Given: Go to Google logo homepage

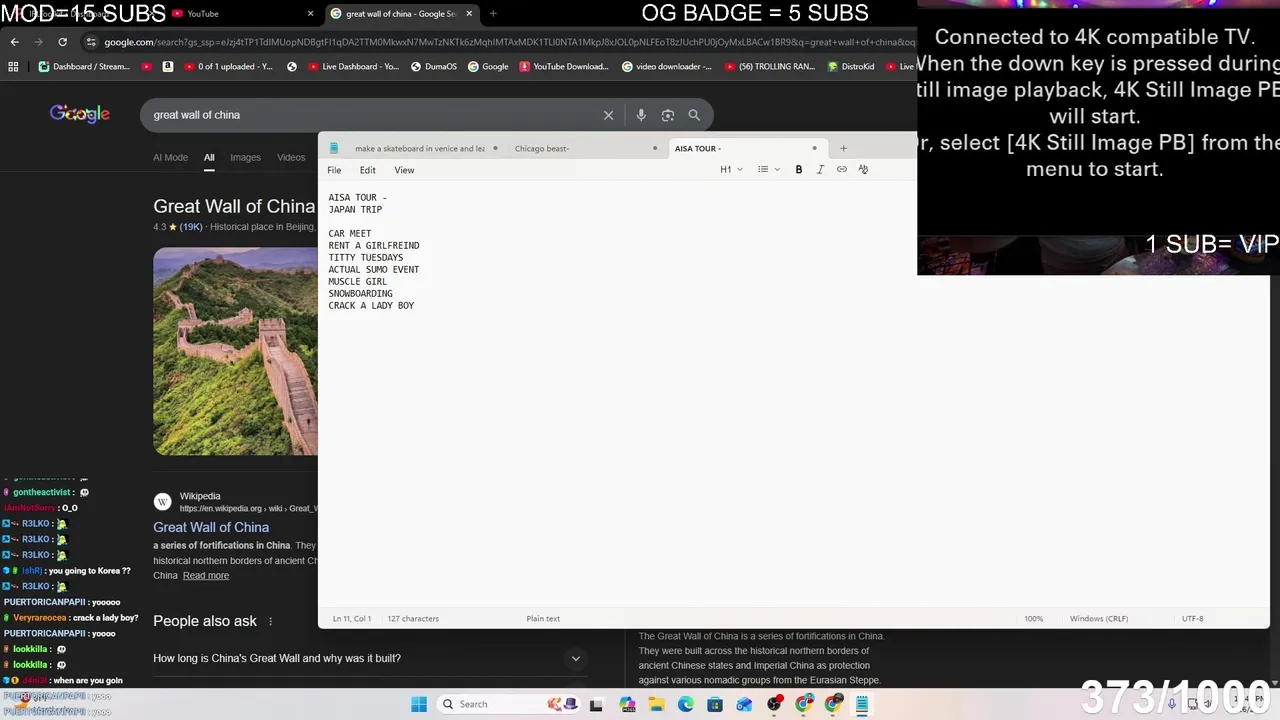Looking at the screenshot, I should [80, 114].
